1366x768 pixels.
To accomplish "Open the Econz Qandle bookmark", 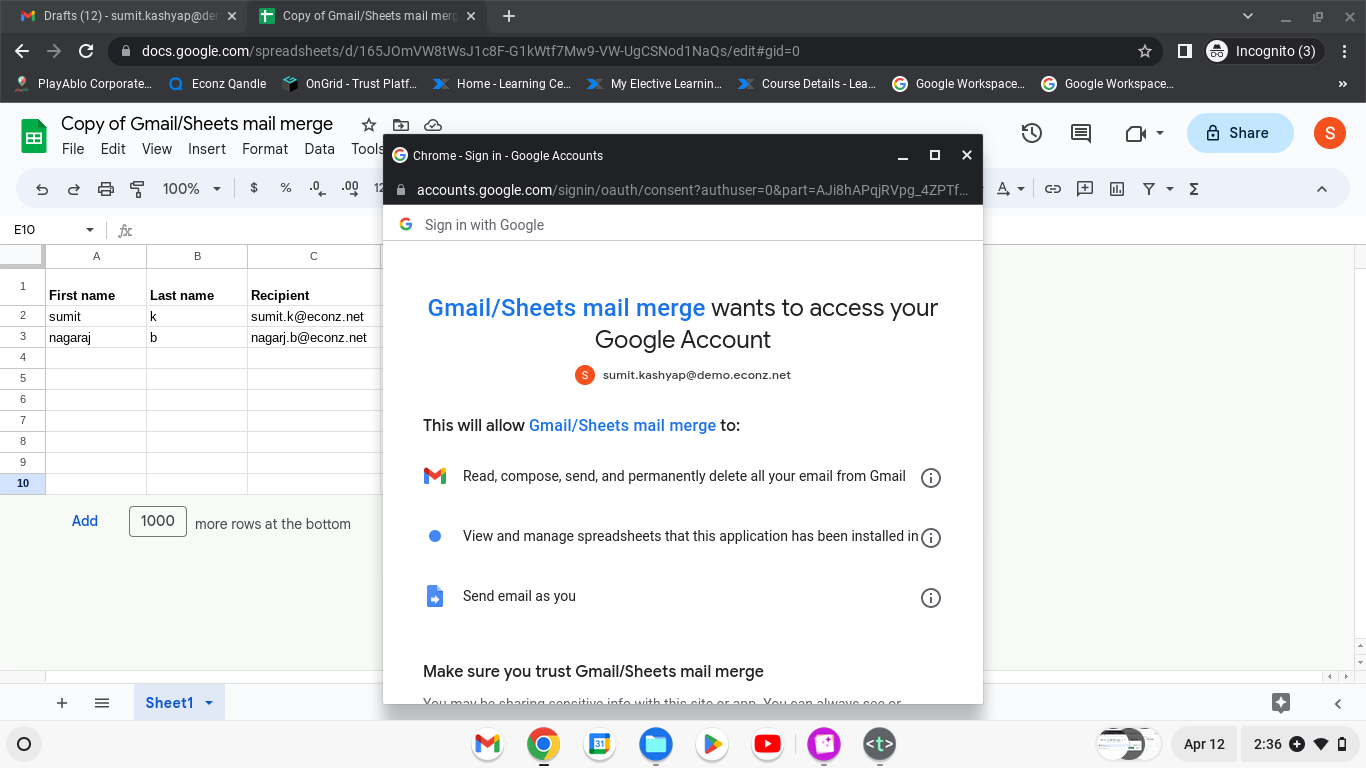I will (x=218, y=84).
